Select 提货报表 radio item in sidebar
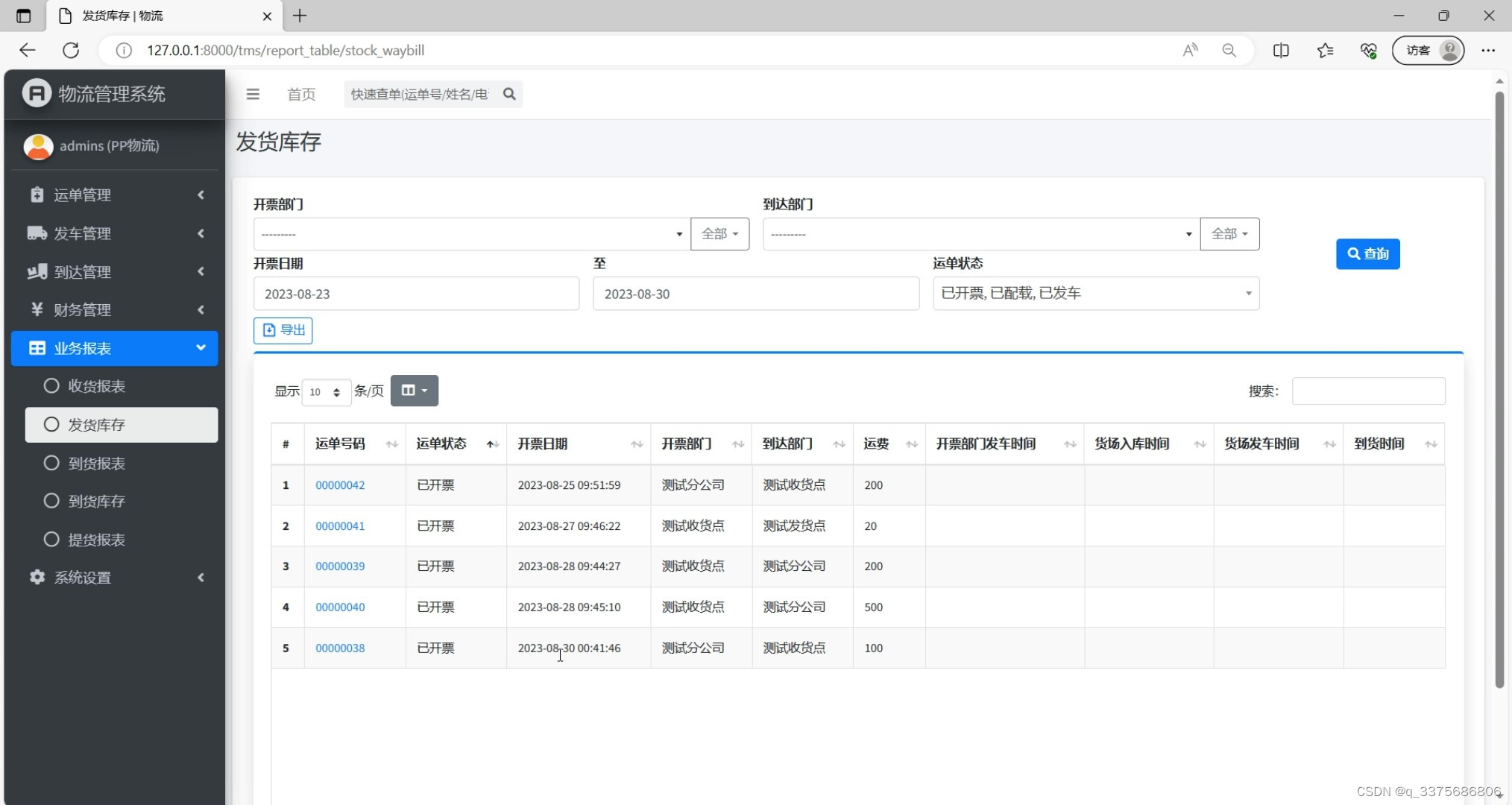This screenshot has width=1512, height=805. [97, 540]
